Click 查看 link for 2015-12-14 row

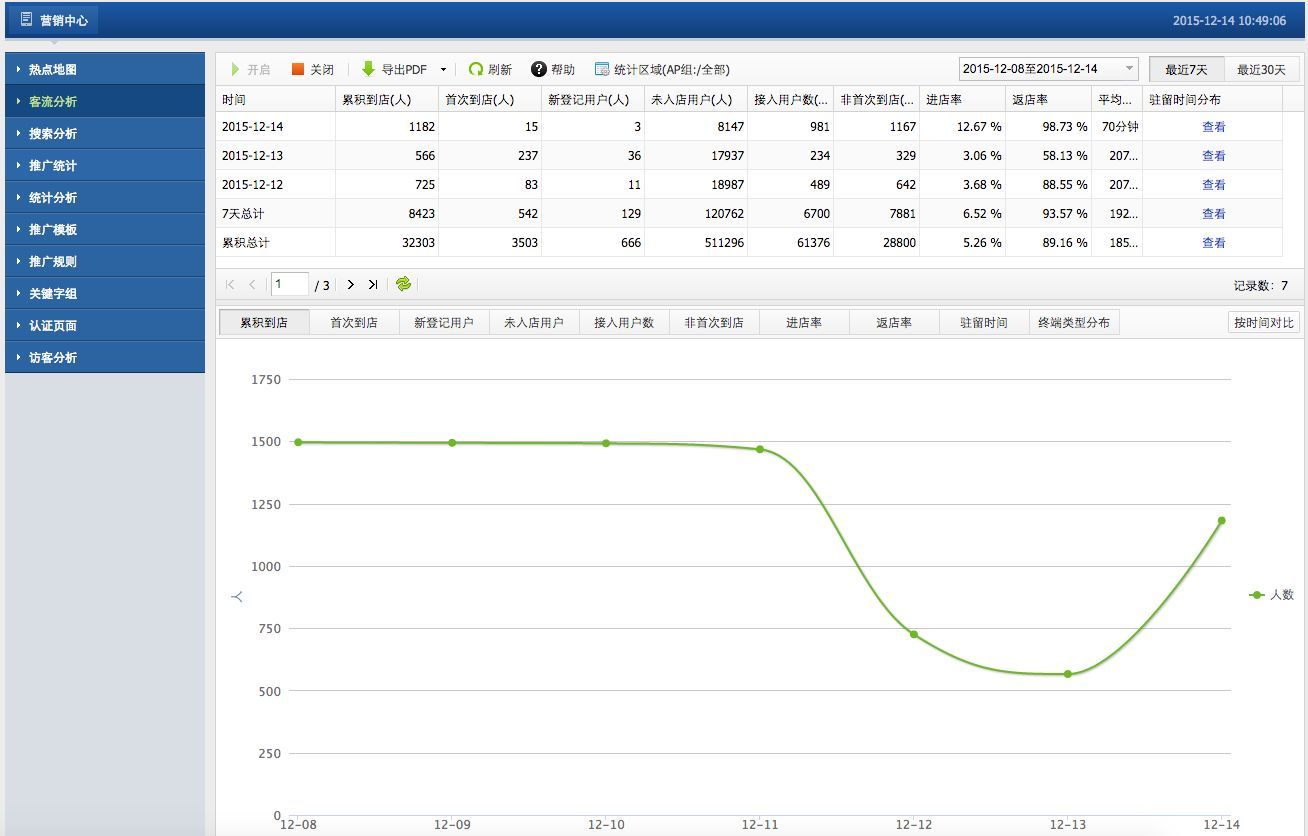coord(1213,127)
